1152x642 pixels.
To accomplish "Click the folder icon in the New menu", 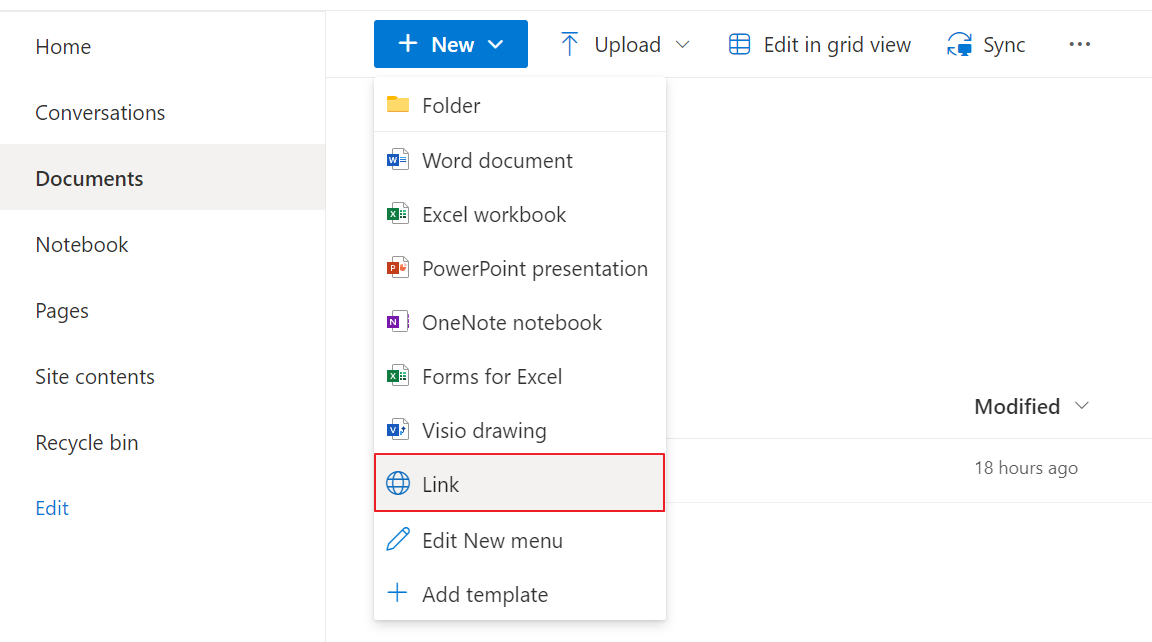I will 398,104.
